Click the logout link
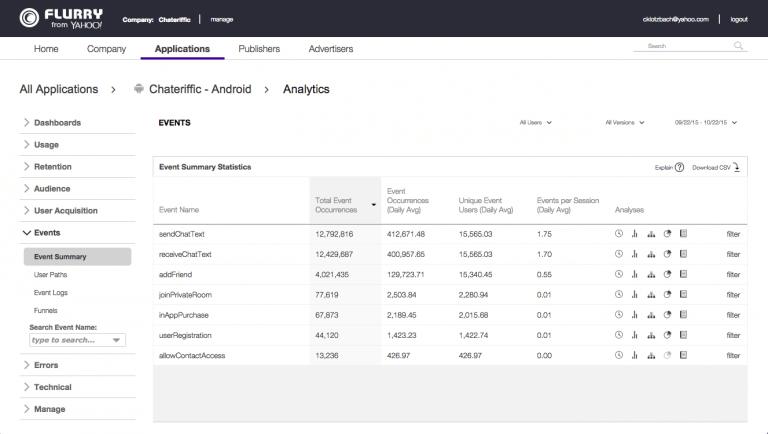Image resolution: width=768 pixels, height=434 pixels. (x=739, y=19)
